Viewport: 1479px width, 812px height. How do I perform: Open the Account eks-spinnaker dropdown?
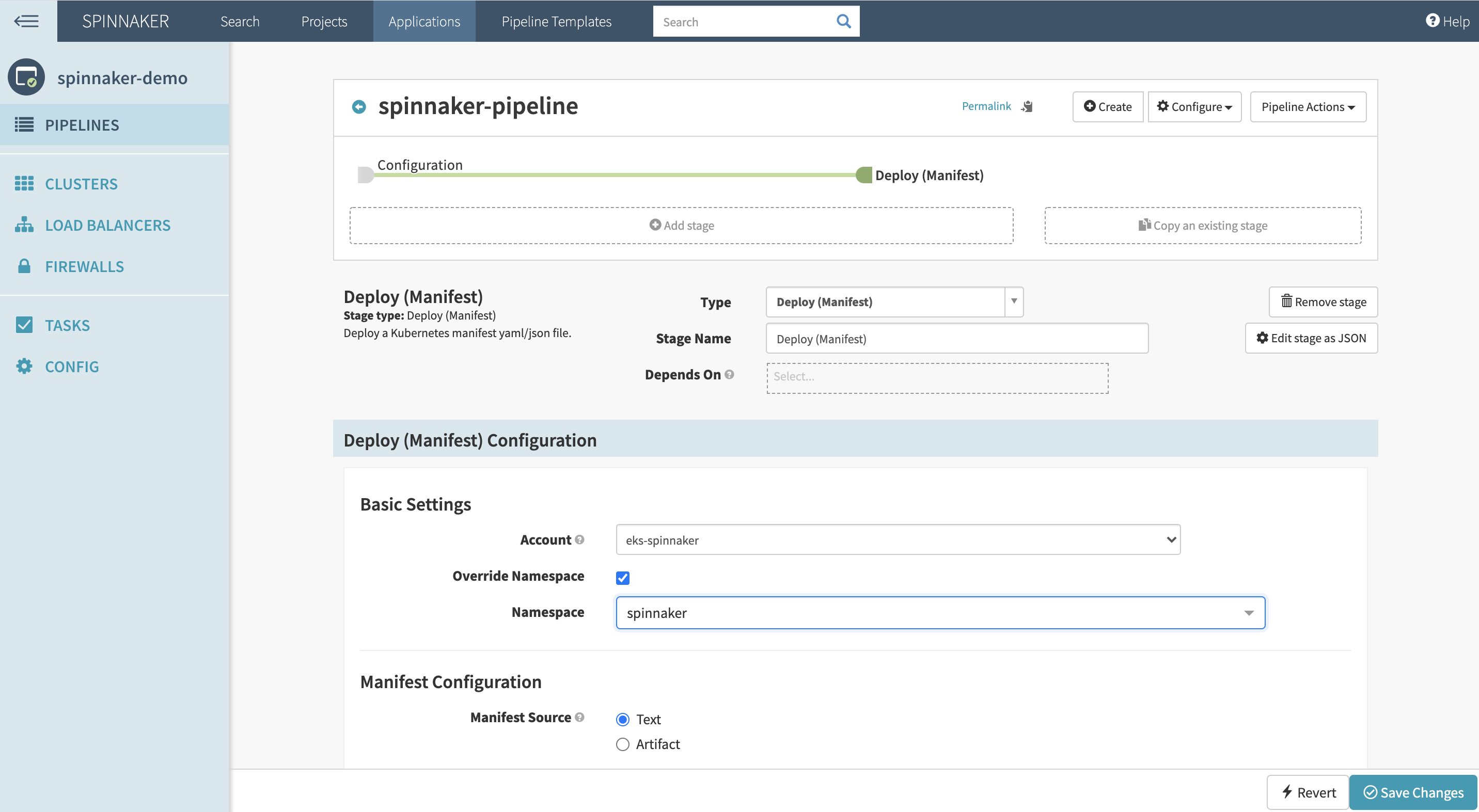tap(898, 539)
